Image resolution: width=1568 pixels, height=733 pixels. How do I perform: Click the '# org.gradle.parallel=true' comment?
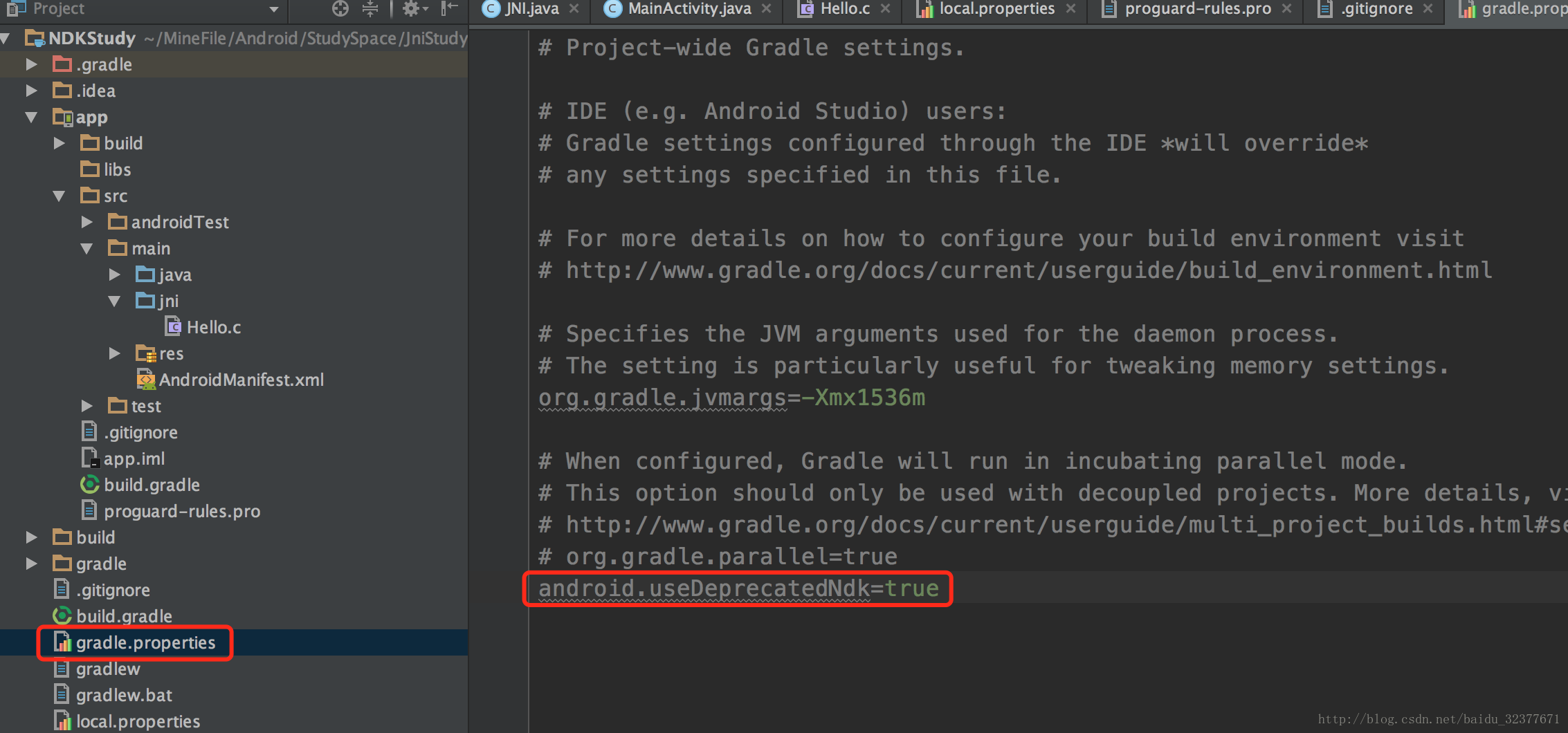[718, 557]
